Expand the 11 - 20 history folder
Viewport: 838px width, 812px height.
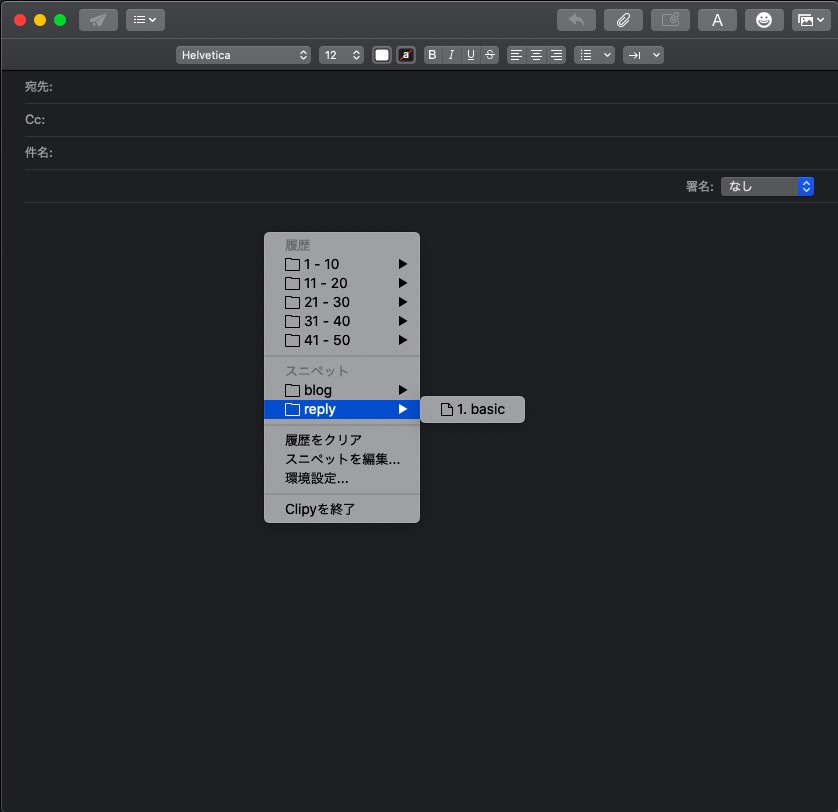[x=342, y=283]
